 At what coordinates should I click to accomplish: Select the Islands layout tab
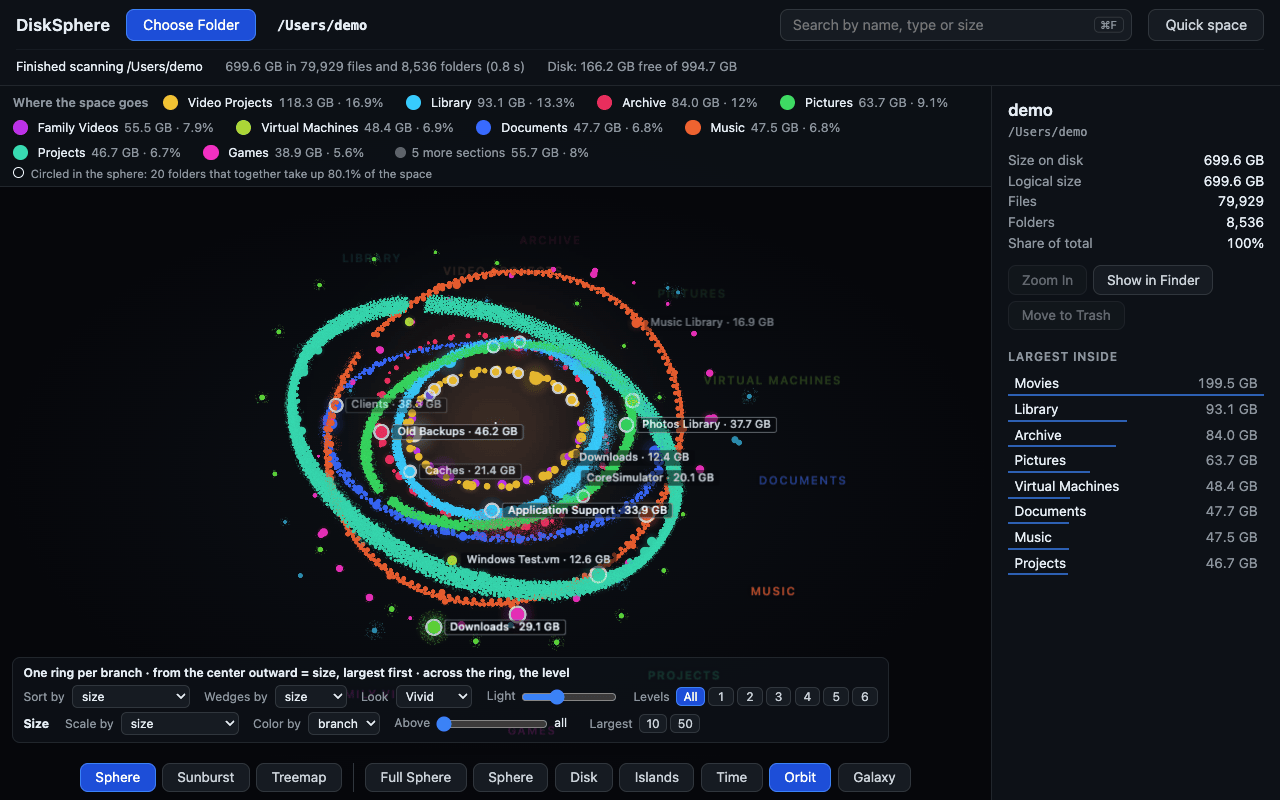pos(657,778)
